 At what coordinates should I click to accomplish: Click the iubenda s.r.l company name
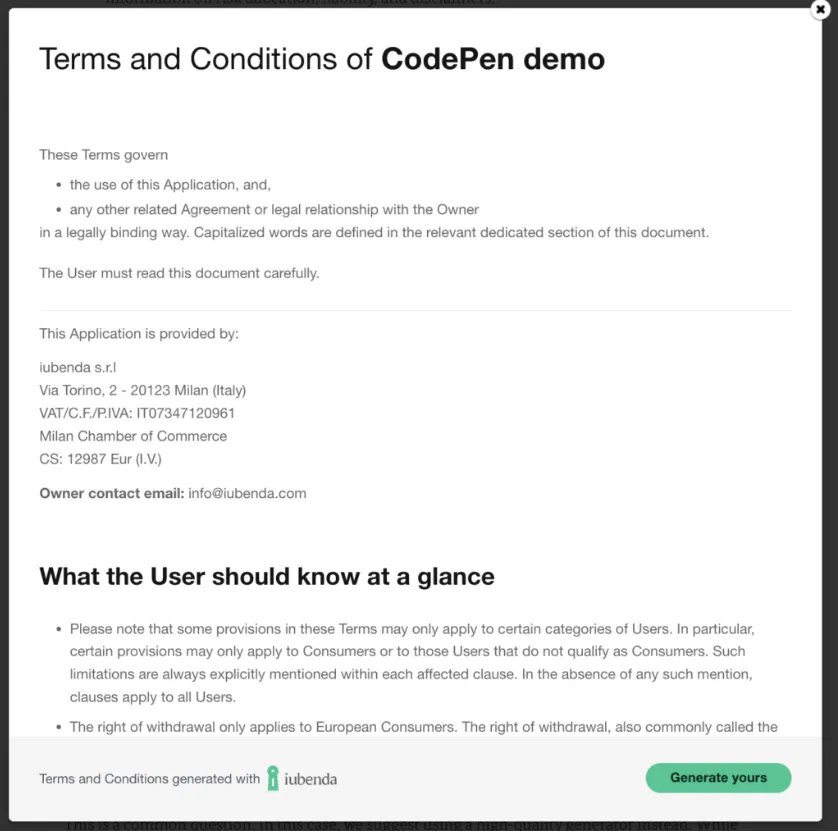pos(78,368)
